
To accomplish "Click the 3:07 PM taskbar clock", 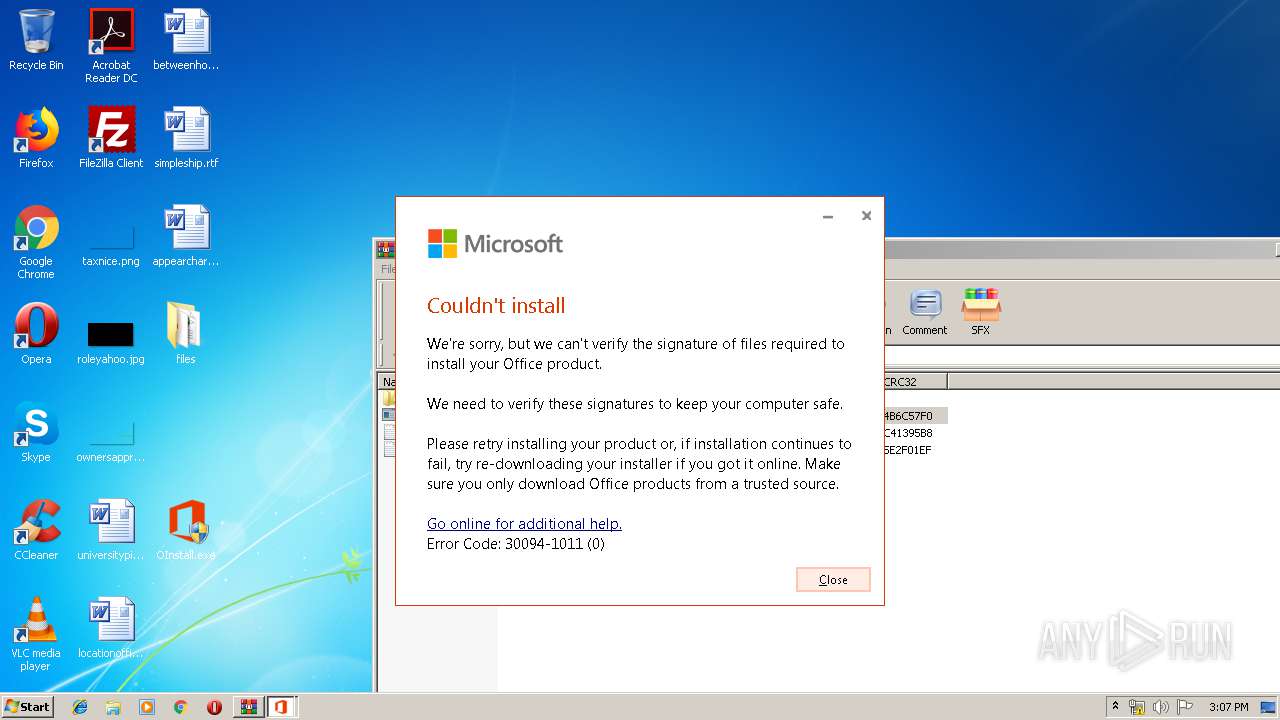I will tap(1228, 707).
